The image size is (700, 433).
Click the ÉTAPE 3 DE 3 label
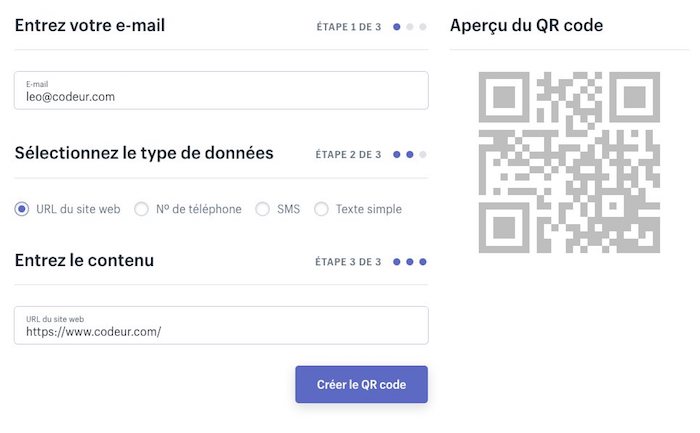coord(348,262)
